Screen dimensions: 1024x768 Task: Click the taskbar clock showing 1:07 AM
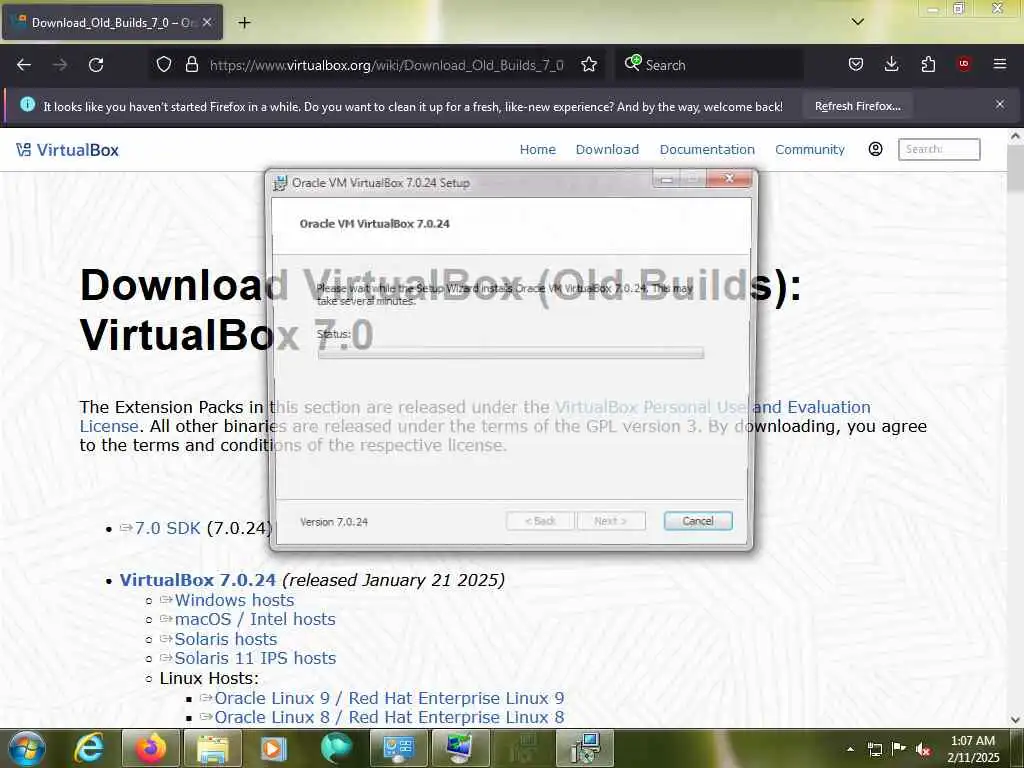click(973, 749)
